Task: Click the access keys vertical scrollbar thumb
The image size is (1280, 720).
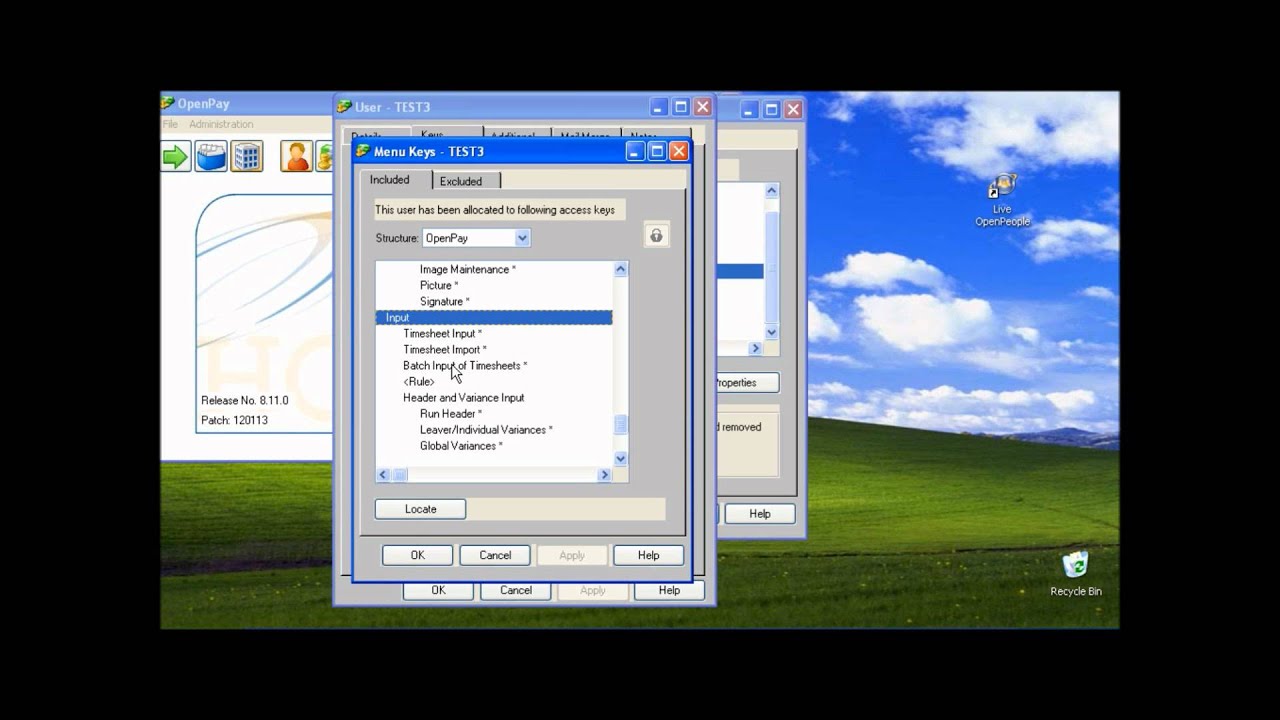Action: (x=620, y=425)
